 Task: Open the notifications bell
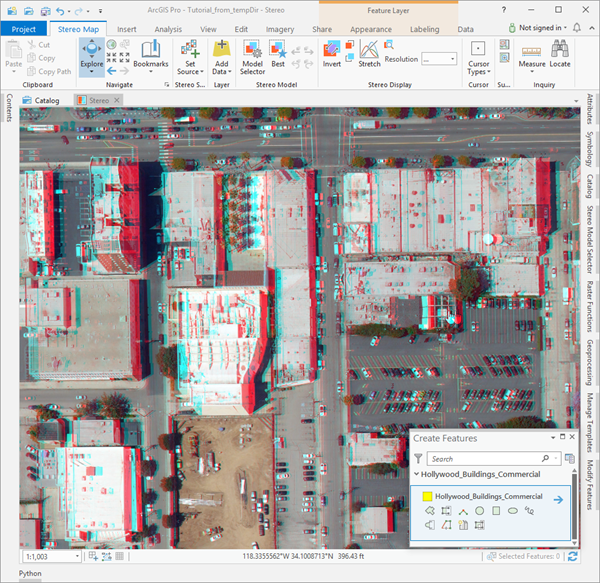(577, 28)
